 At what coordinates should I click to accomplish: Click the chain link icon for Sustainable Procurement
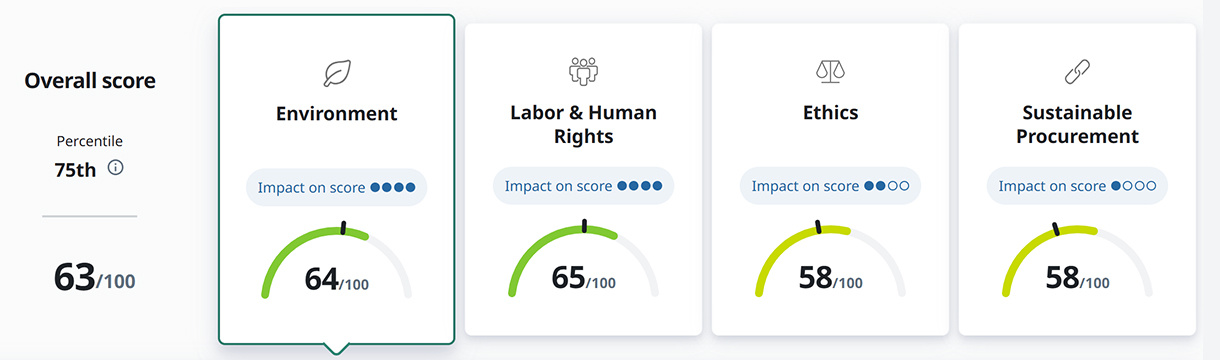[x=1077, y=72]
